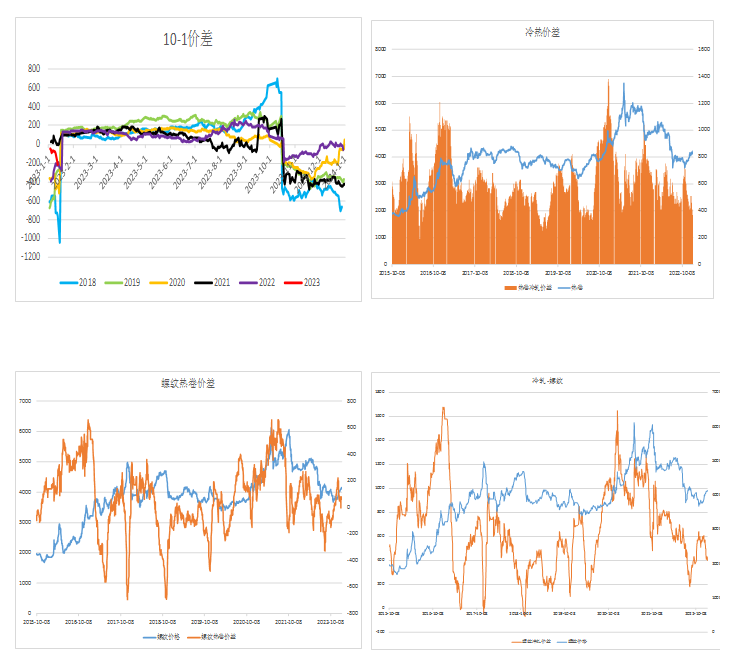Click the 2018 blue line peak in 10-1价差 chart
The height and width of the screenshot is (672, 739).
(x=277, y=80)
